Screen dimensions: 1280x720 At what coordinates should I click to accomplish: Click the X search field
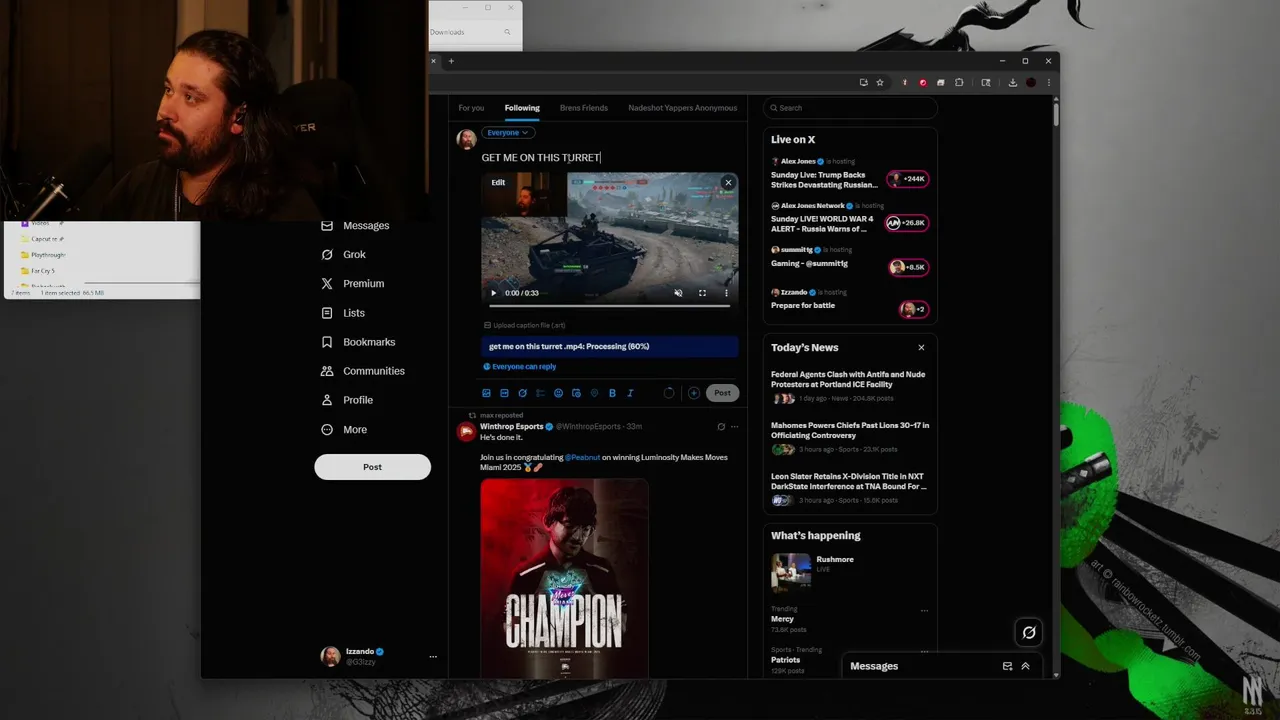pyautogui.click(x=850, y=108)
